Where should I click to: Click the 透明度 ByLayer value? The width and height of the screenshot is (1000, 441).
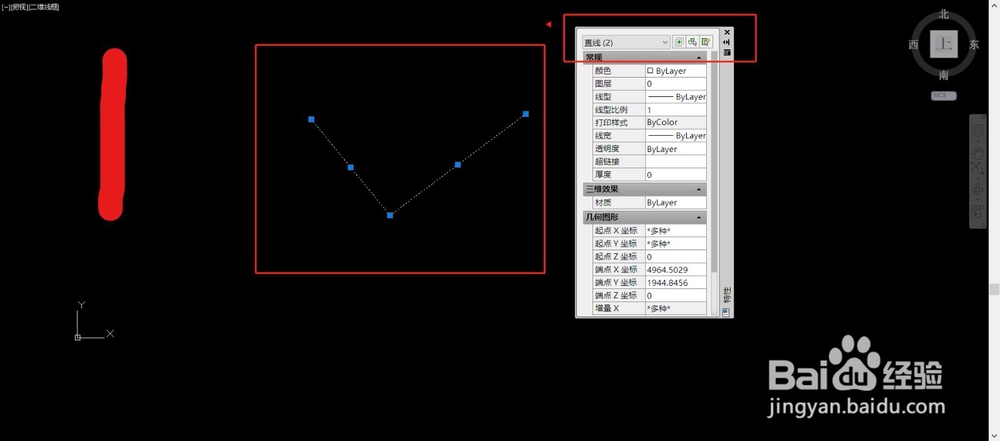(675, 149)
